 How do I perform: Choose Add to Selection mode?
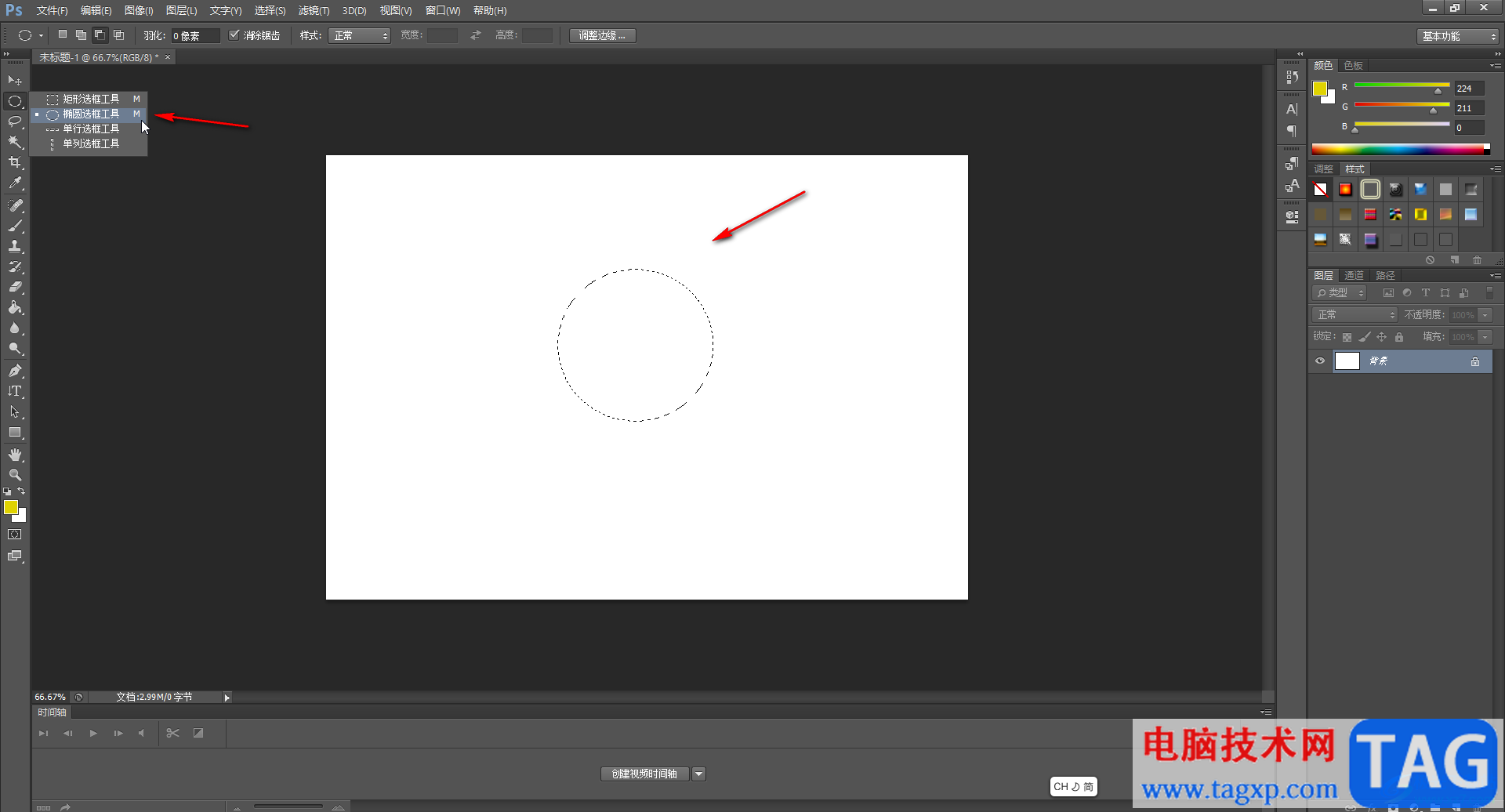(81, 35)
